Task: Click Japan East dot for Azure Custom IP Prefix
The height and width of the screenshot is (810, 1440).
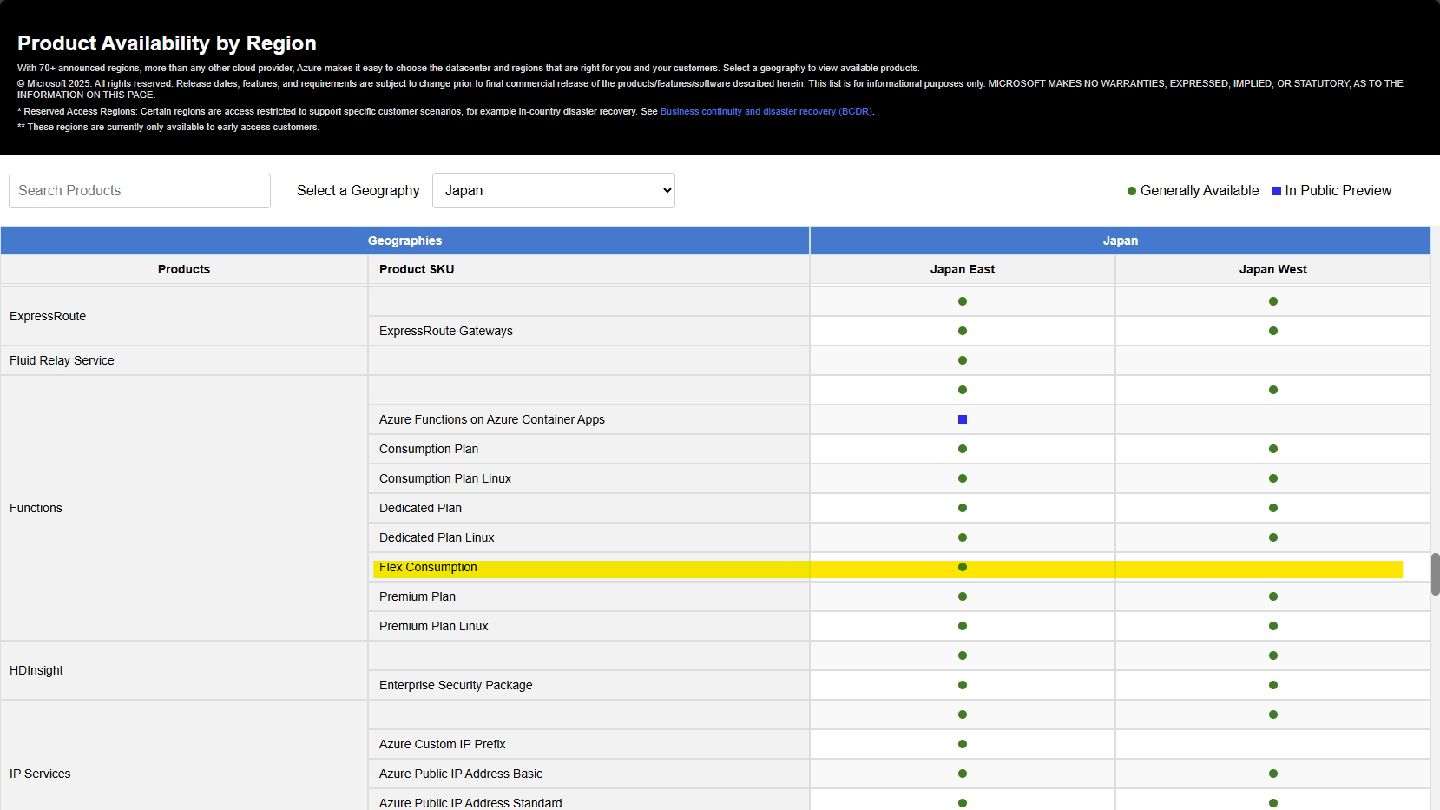Action: 962,744
